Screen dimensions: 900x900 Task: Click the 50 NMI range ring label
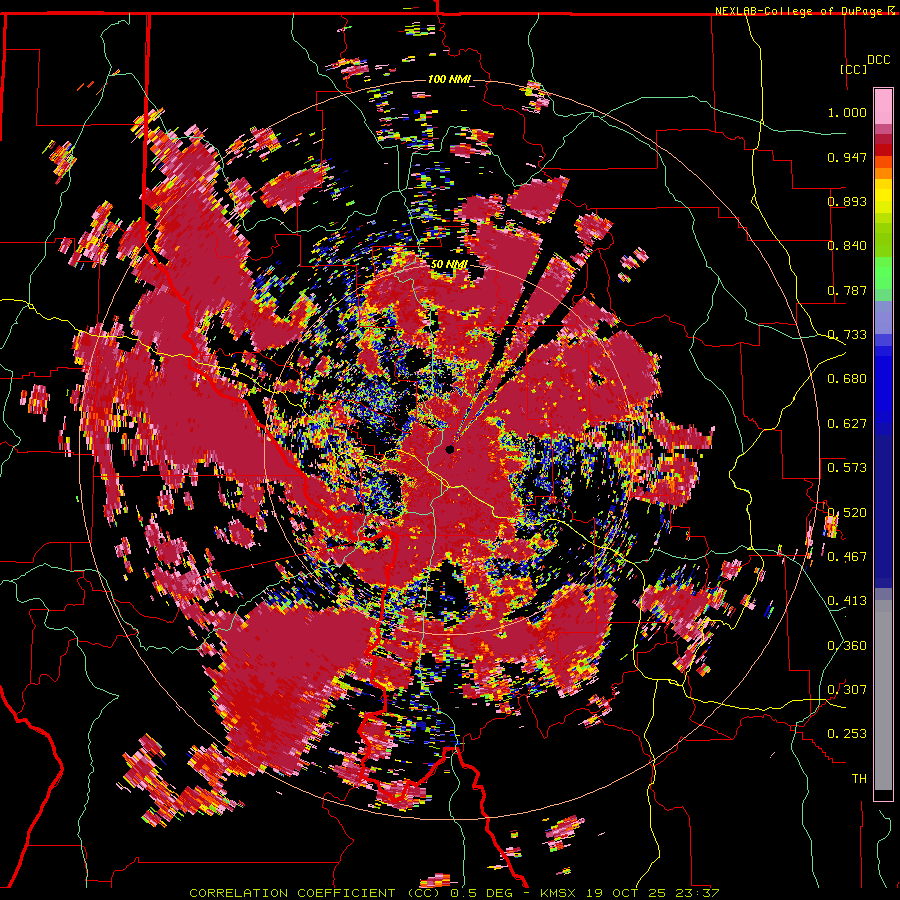(449, 265)
